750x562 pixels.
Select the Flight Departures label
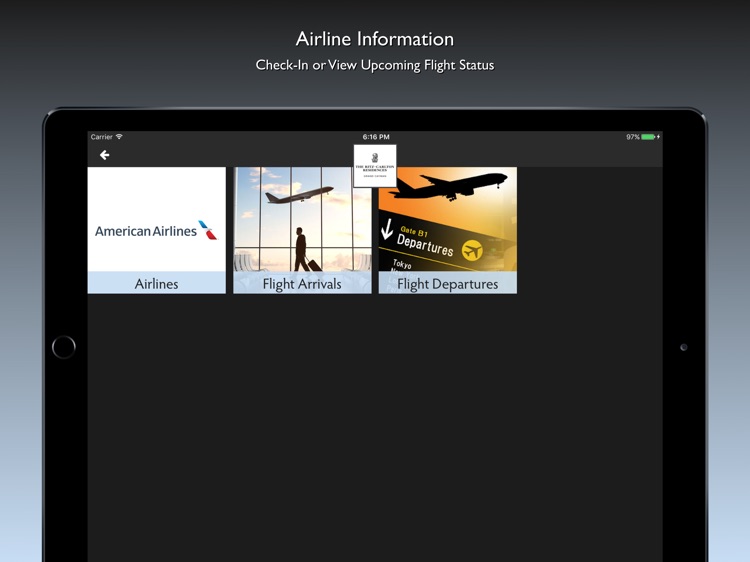[x=448, y=284]
